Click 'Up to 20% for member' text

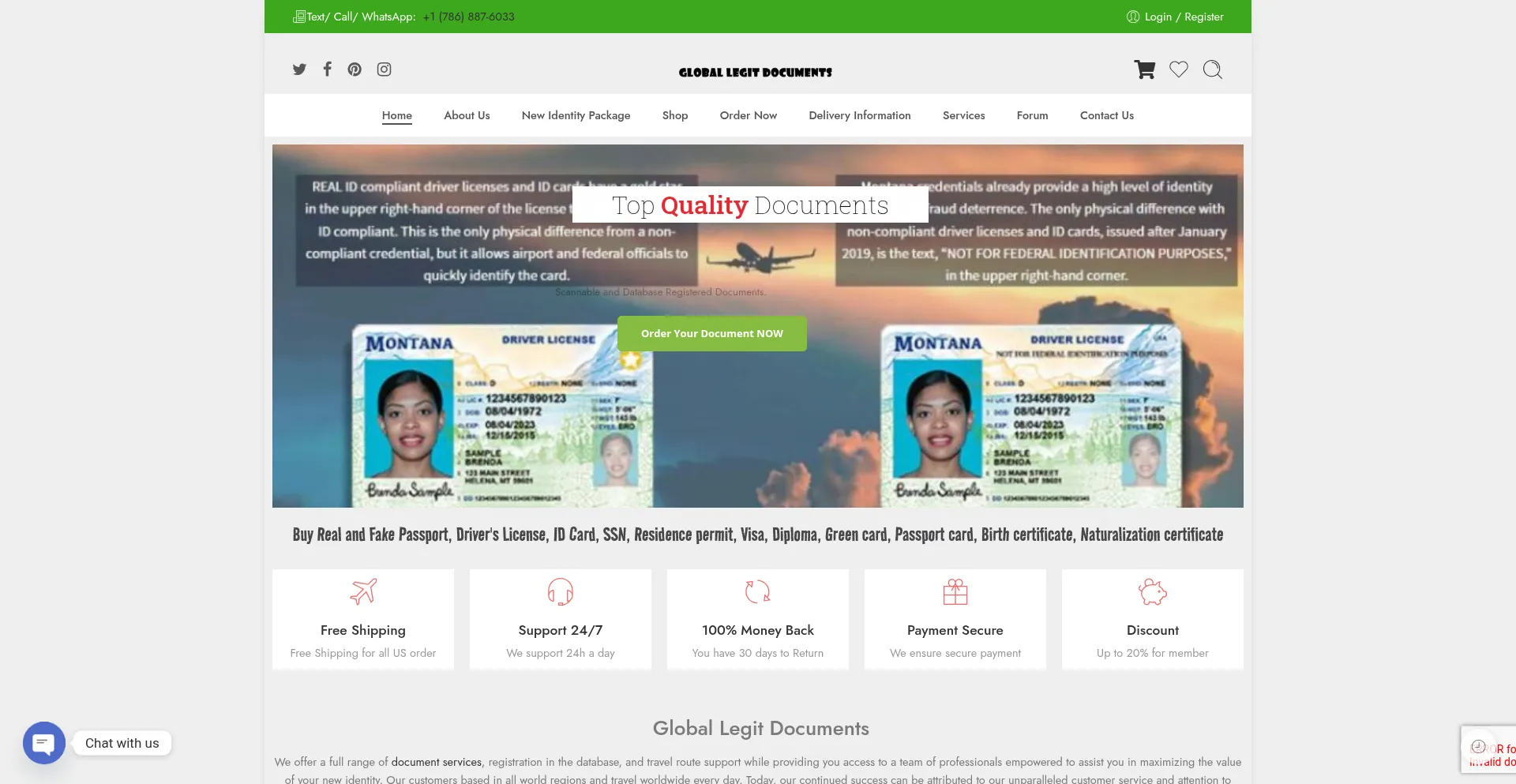tap(1153, 653)
